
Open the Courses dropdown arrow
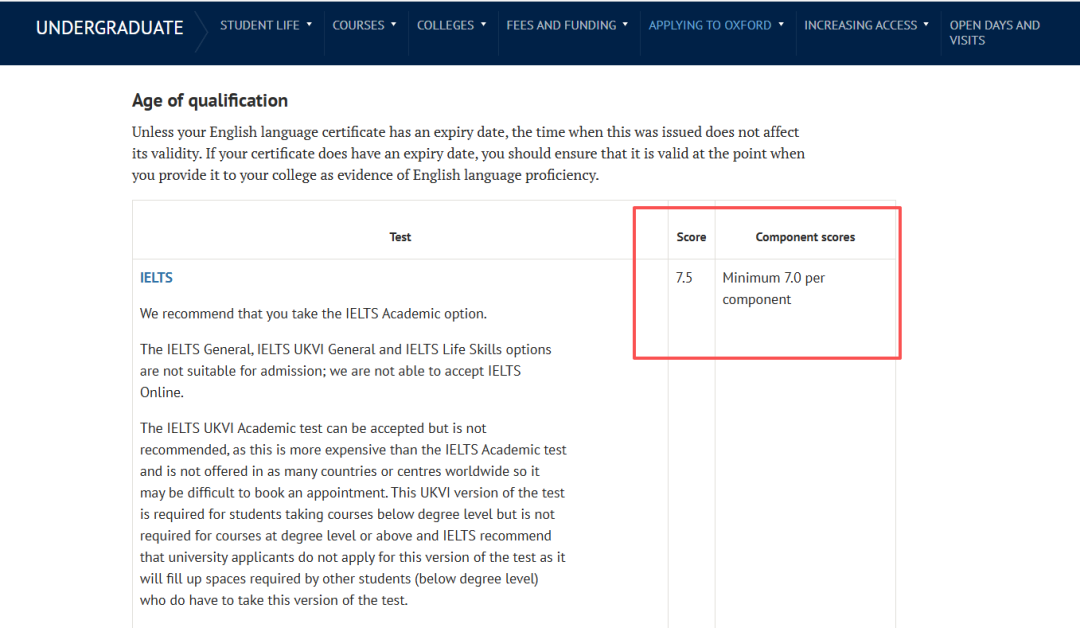(393, 25)
